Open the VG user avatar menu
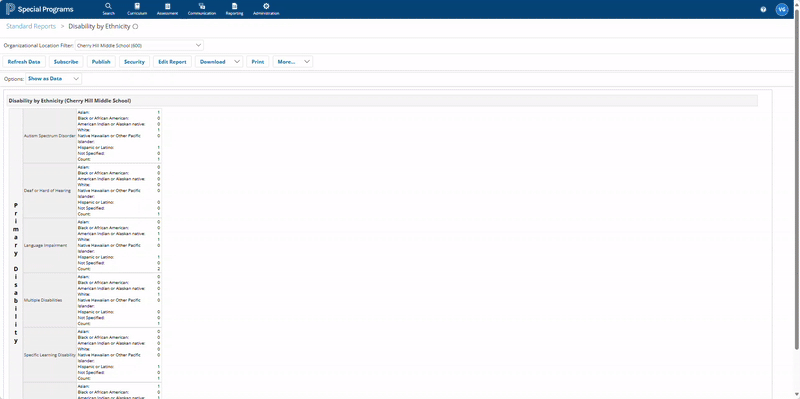This screenshot has height=399, width=800. click(x=781, y=9)
